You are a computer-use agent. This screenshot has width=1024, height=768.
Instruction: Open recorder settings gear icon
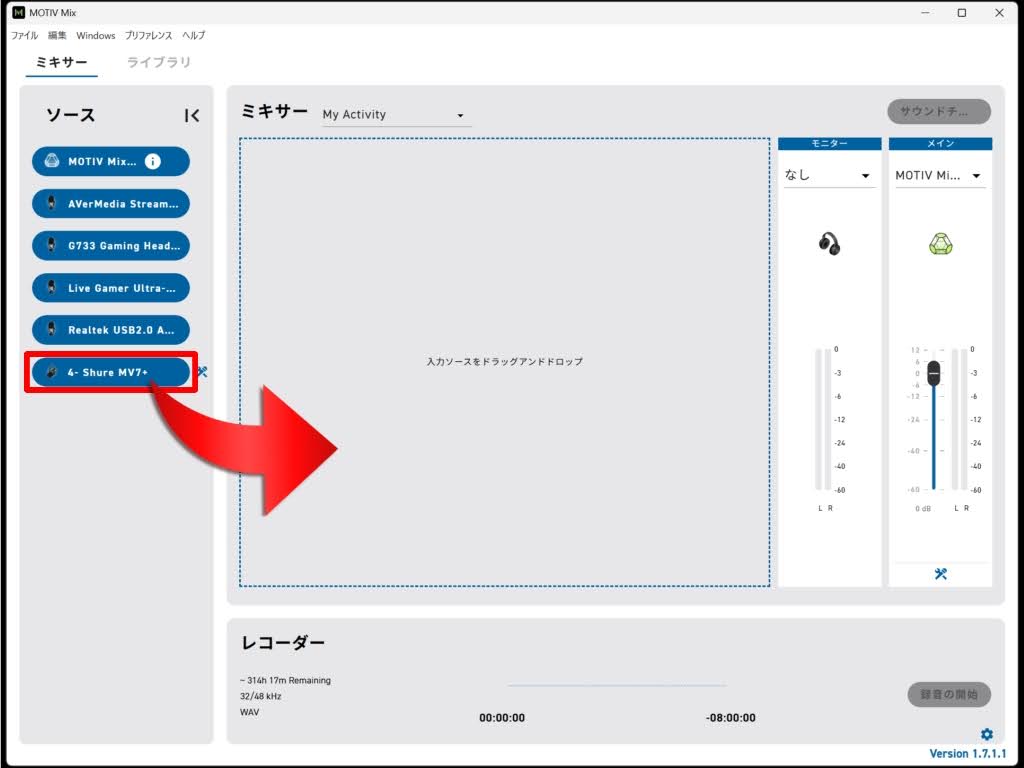pos(987,734)
